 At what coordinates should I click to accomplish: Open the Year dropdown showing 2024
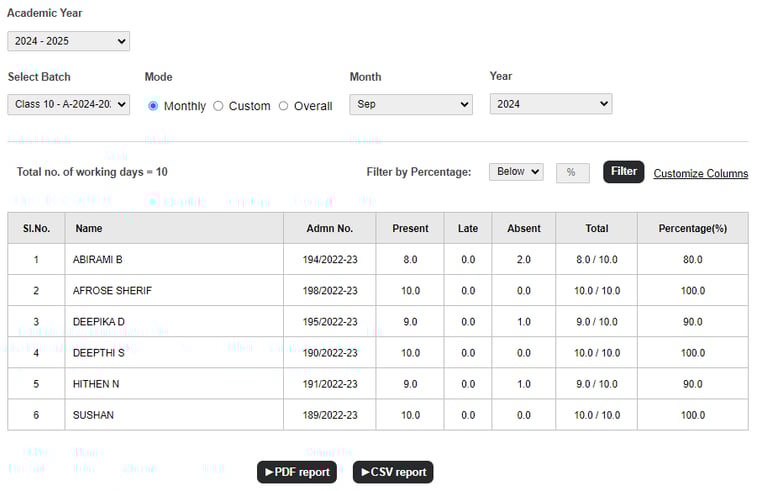click(550, 104)
